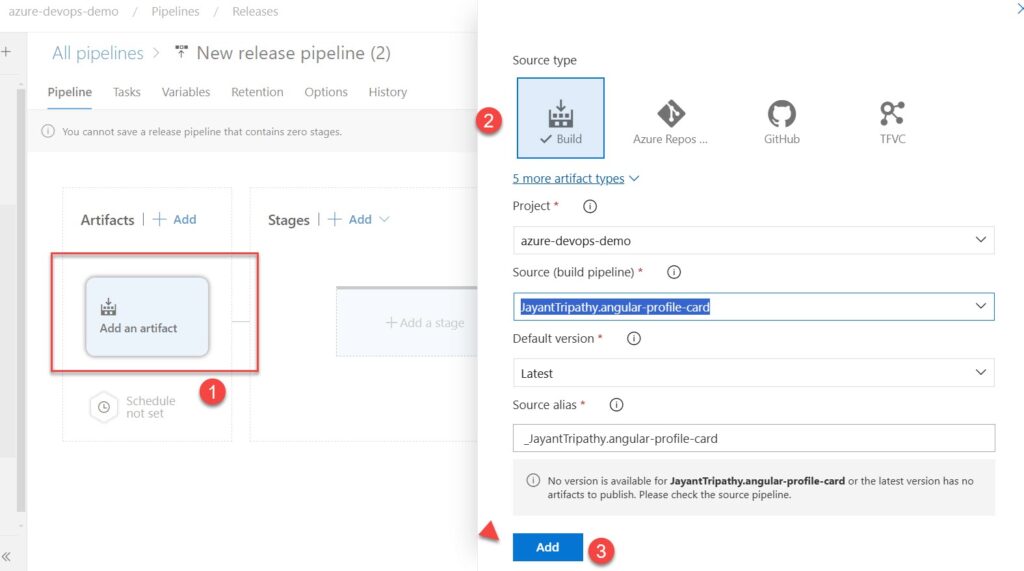Click Source alias info icon
The width and height of the screenshot is (1024, 571).
coord(616,405)
